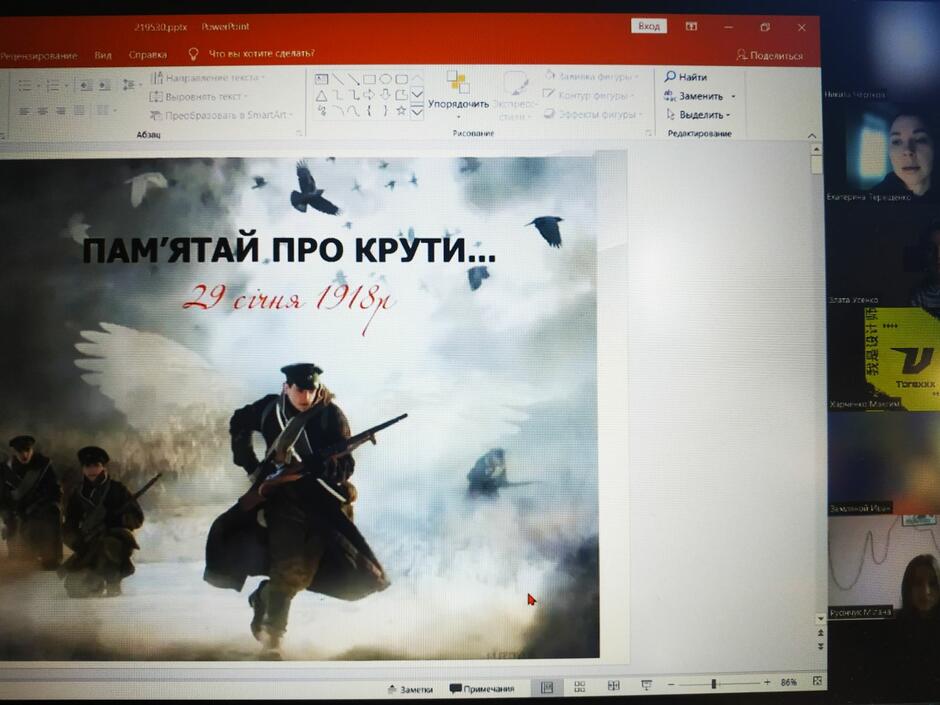Open Select (Выделить) dropdown
This screenshot has width=940, height=705.
(x=698, y=115)
